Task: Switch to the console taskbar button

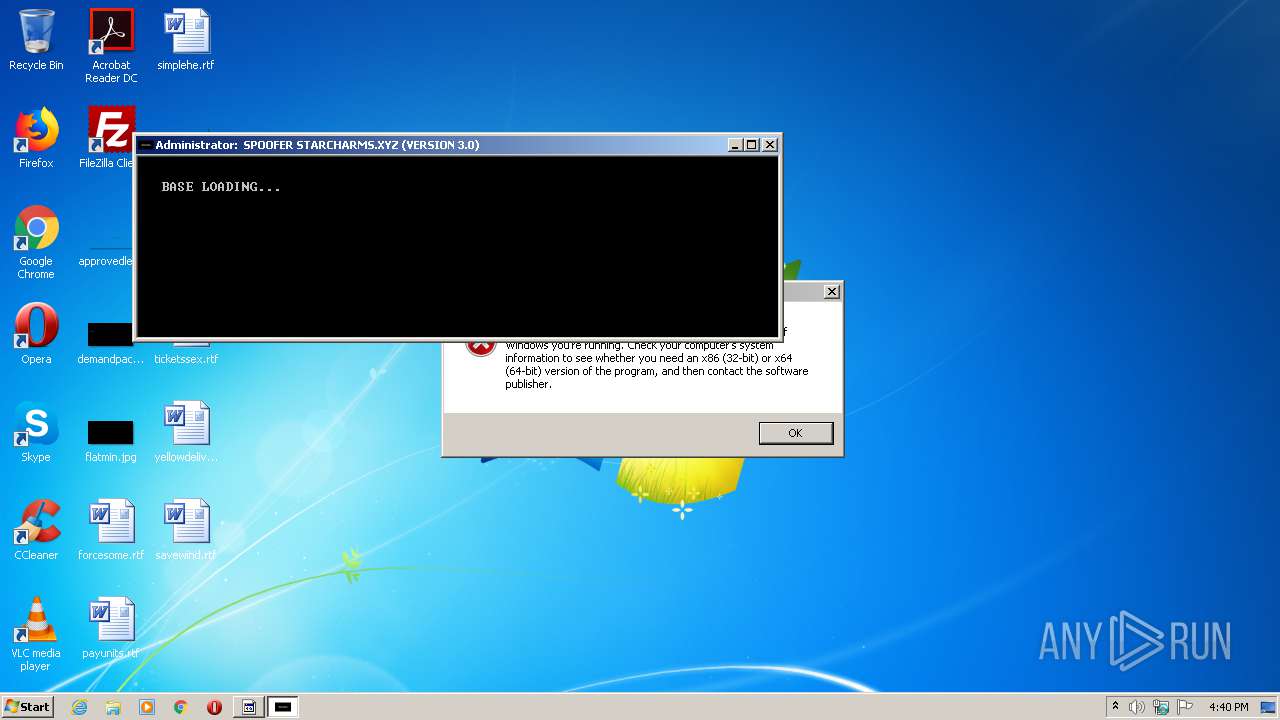Action: [283, 707]
